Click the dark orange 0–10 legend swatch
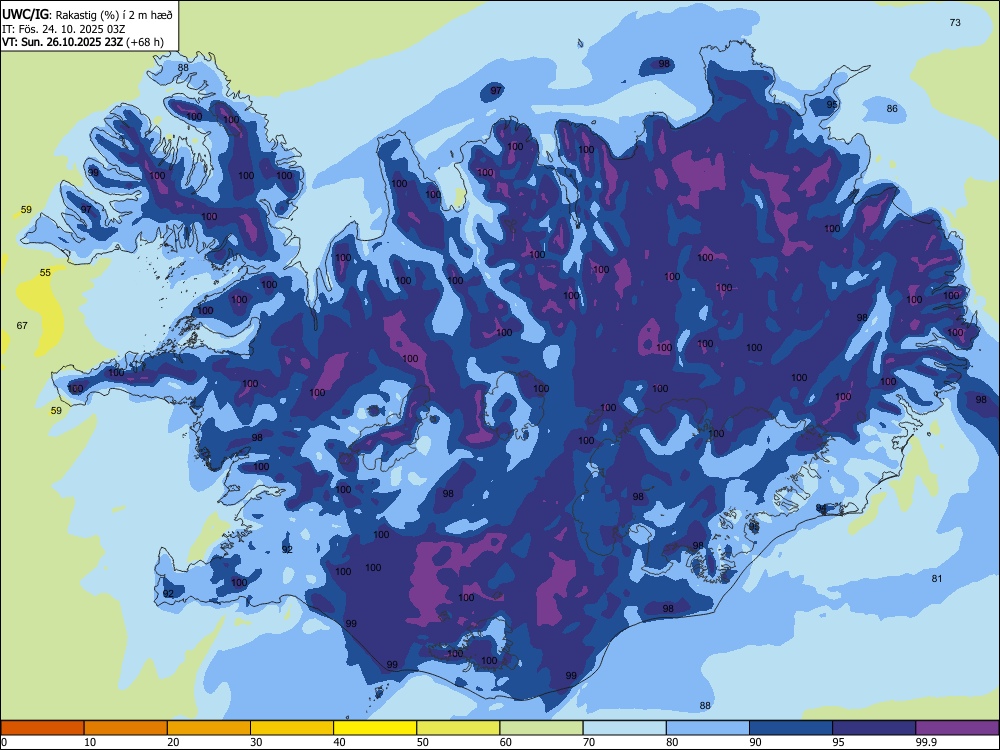This screenshot has width=1000, height=750. 42,728
